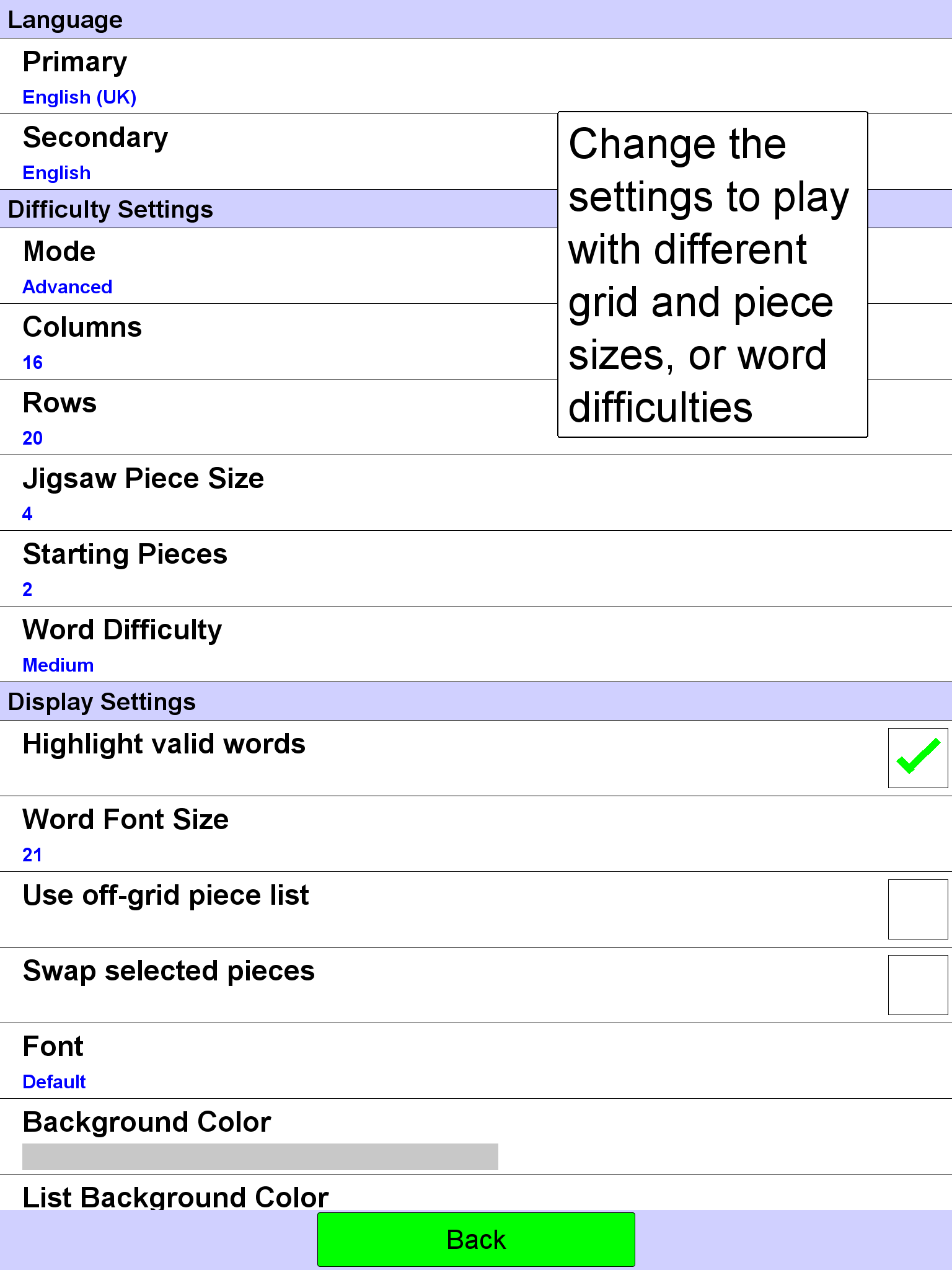Select the Columns setting showing 16
This screenshot has height=1270, width=952.
(279, 342)
